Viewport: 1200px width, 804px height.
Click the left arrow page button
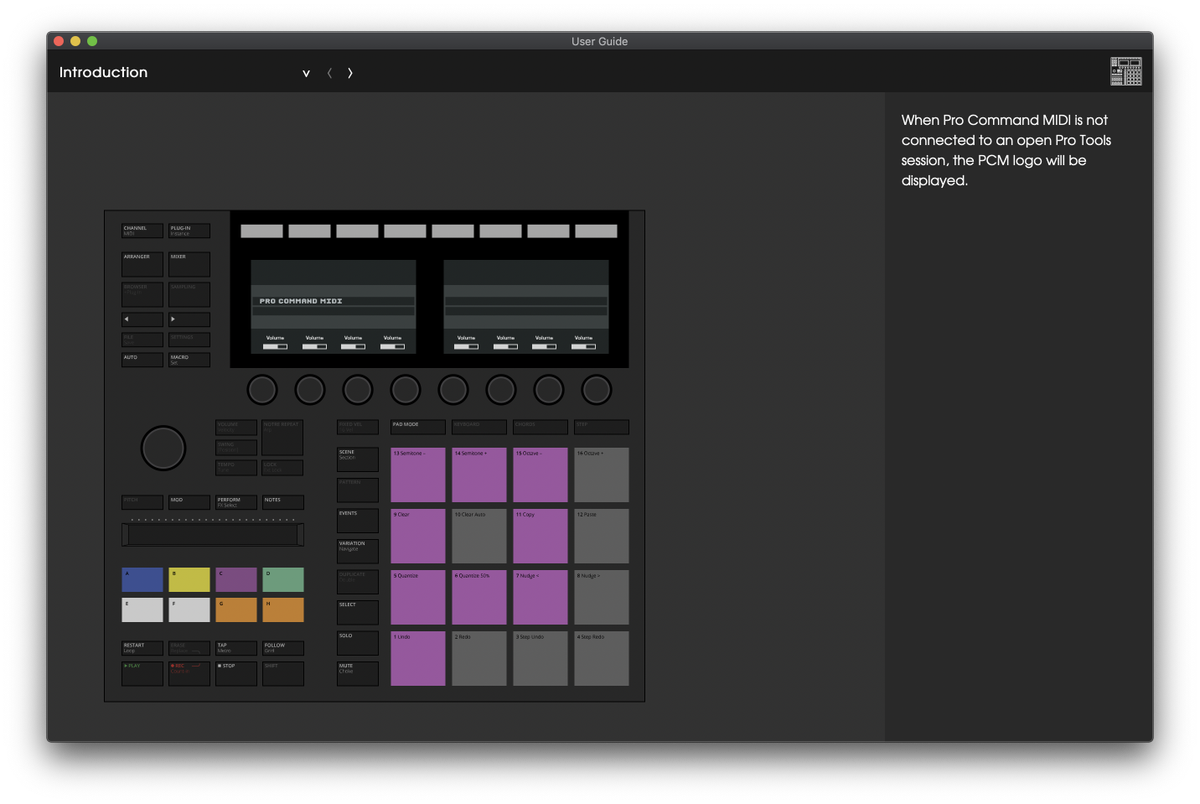[x=142, y=320]
